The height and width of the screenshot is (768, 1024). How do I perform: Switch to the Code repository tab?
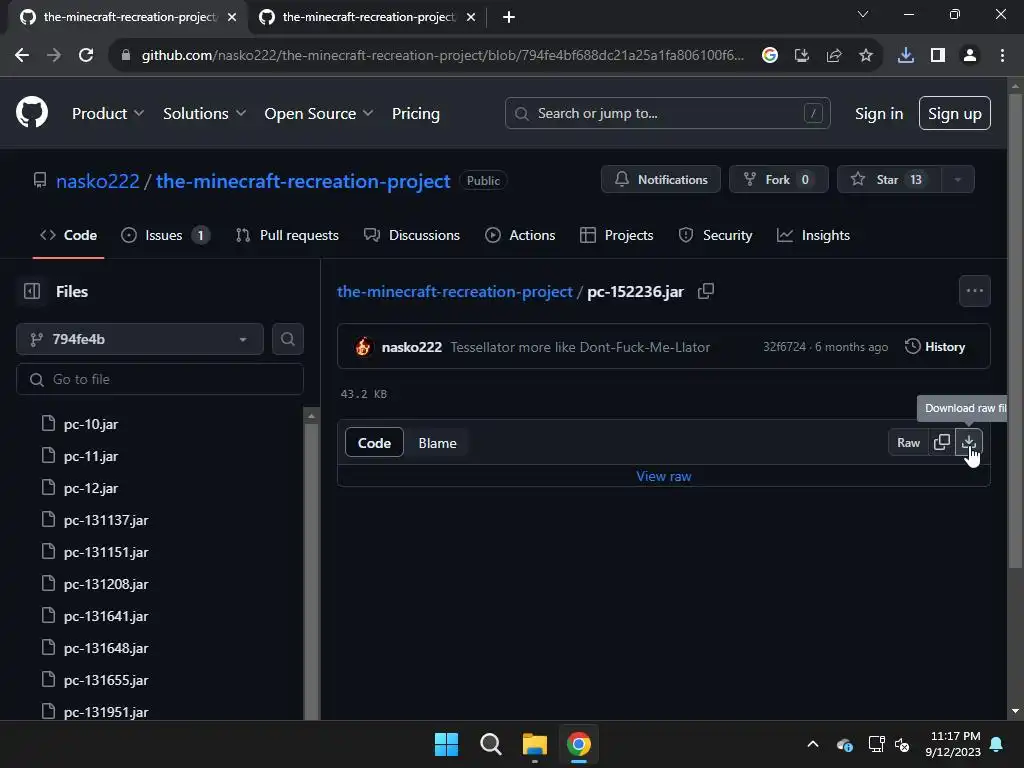coord(69,235)
